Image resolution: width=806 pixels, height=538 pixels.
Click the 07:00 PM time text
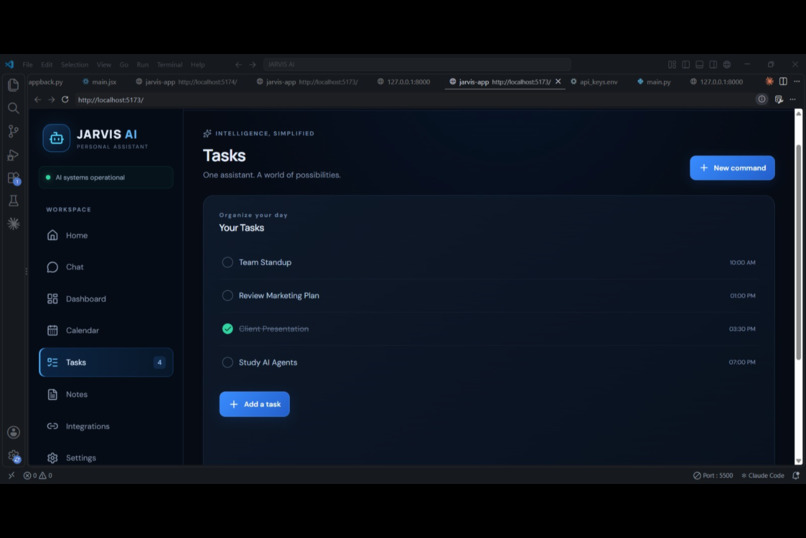click(742, 362)
